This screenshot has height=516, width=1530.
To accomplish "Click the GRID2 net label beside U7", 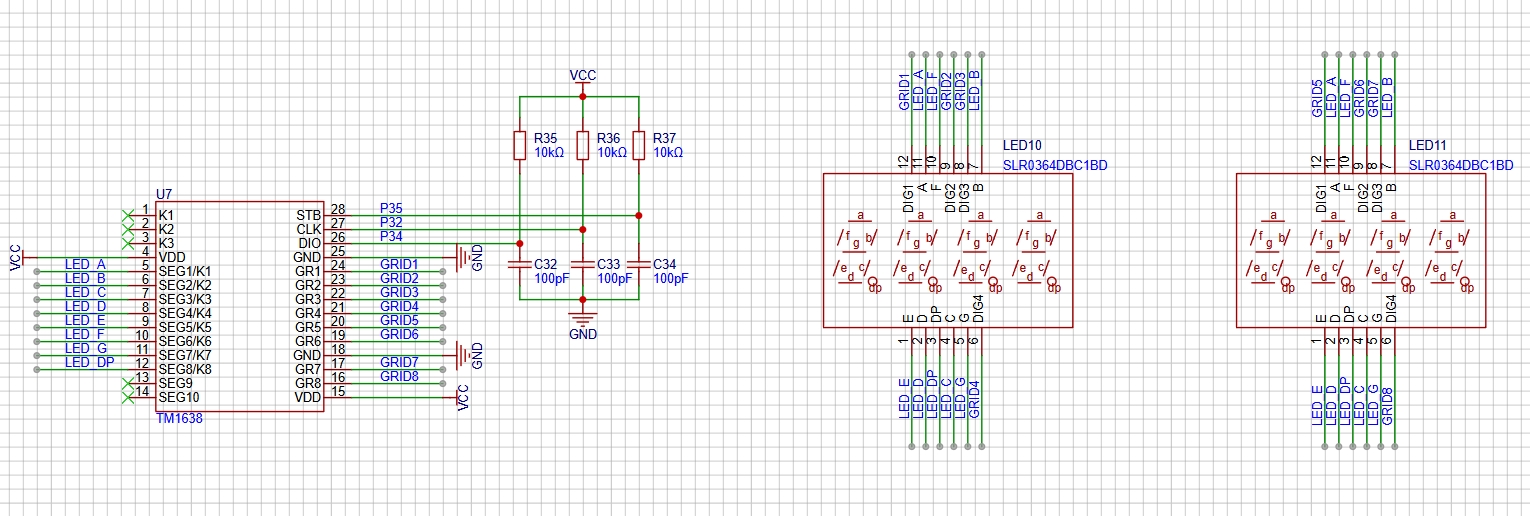I will coord(399,278).
